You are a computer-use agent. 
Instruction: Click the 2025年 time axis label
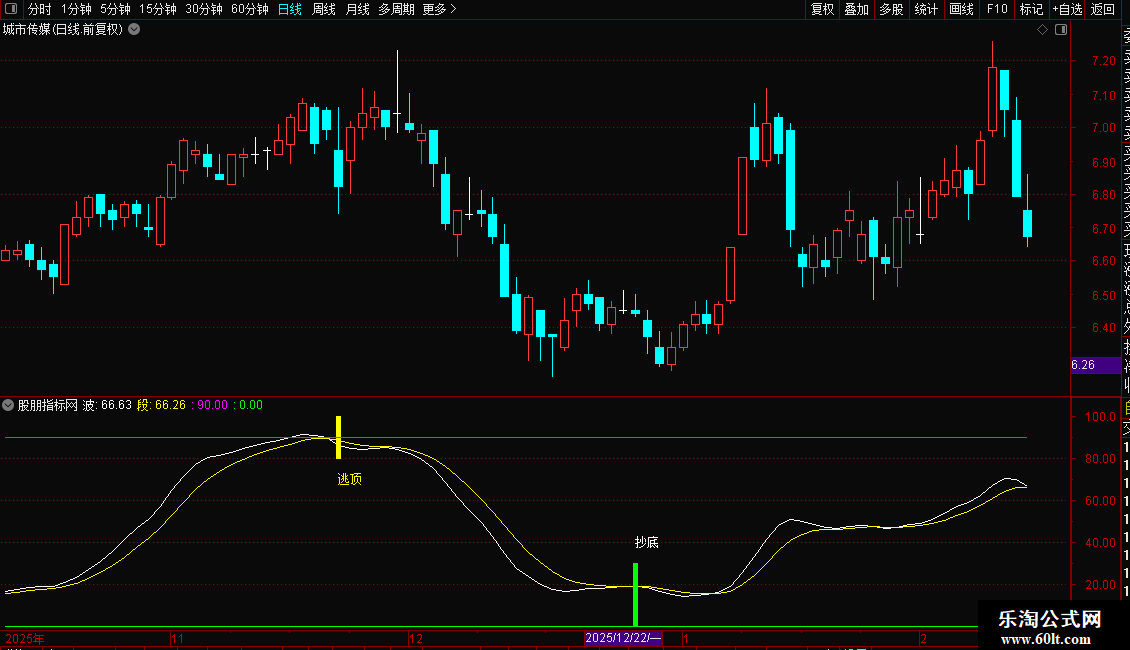(25, 638)
